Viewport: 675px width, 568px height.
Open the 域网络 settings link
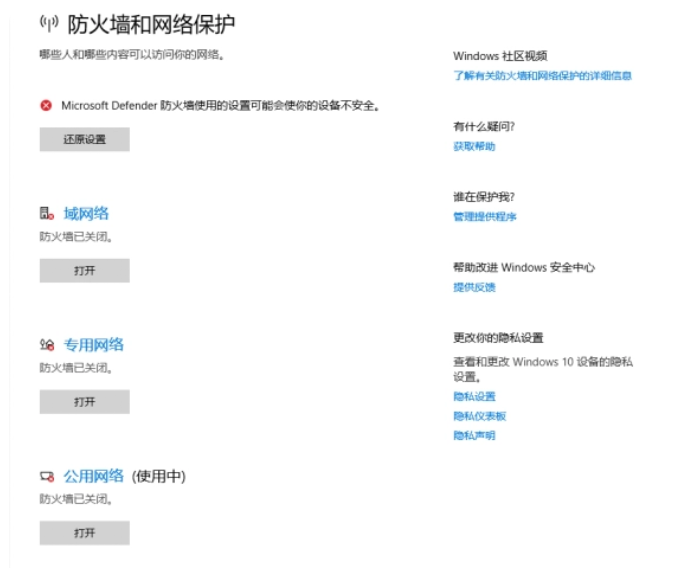pos(86,214)
